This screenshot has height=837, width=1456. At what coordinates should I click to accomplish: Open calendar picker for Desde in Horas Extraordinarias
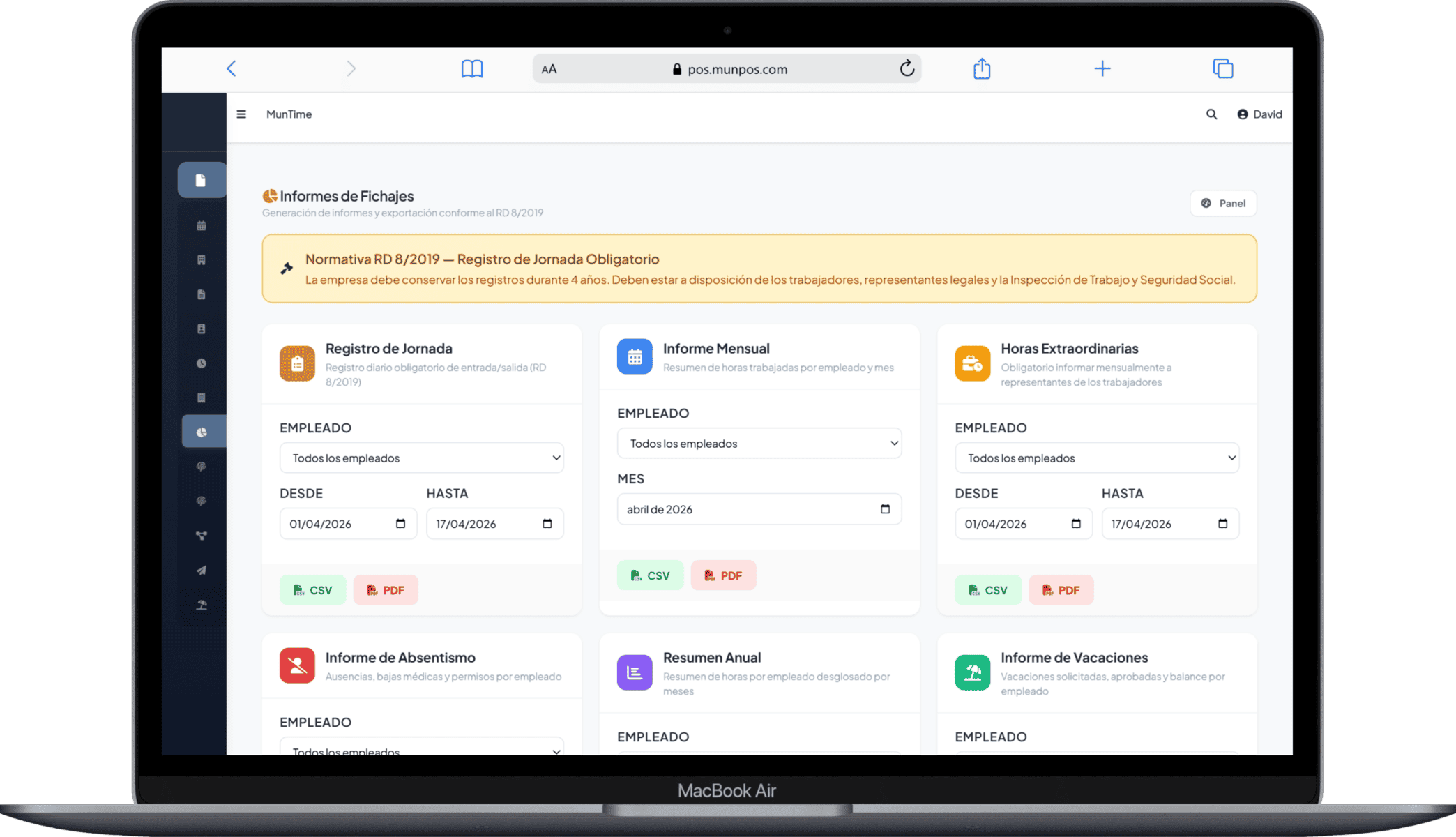click(1076, 524)
